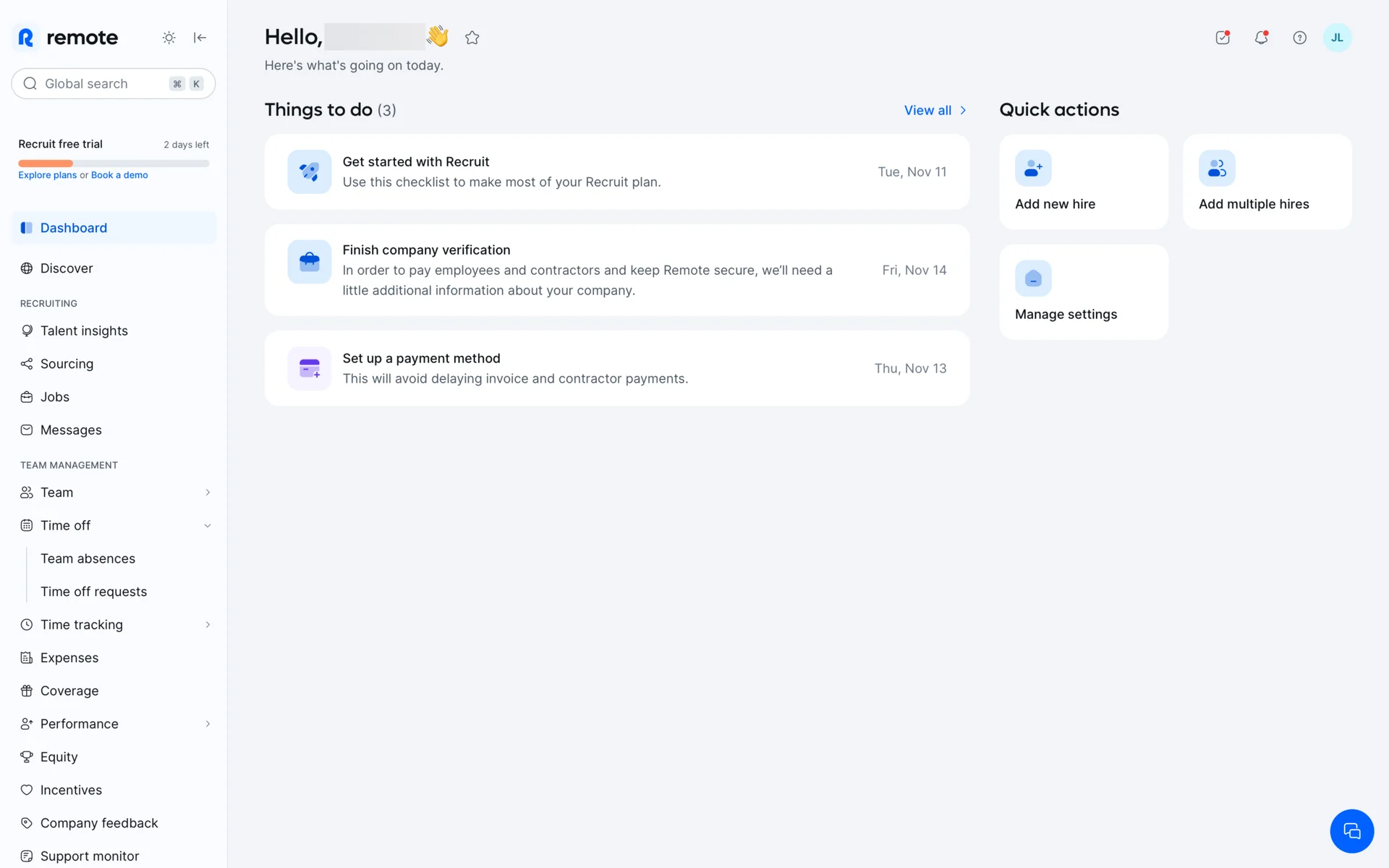The width and height of the screenshot is (1389, 868).
Task: Click the star favorite icon beside Hello
Action: coord(472,38)
